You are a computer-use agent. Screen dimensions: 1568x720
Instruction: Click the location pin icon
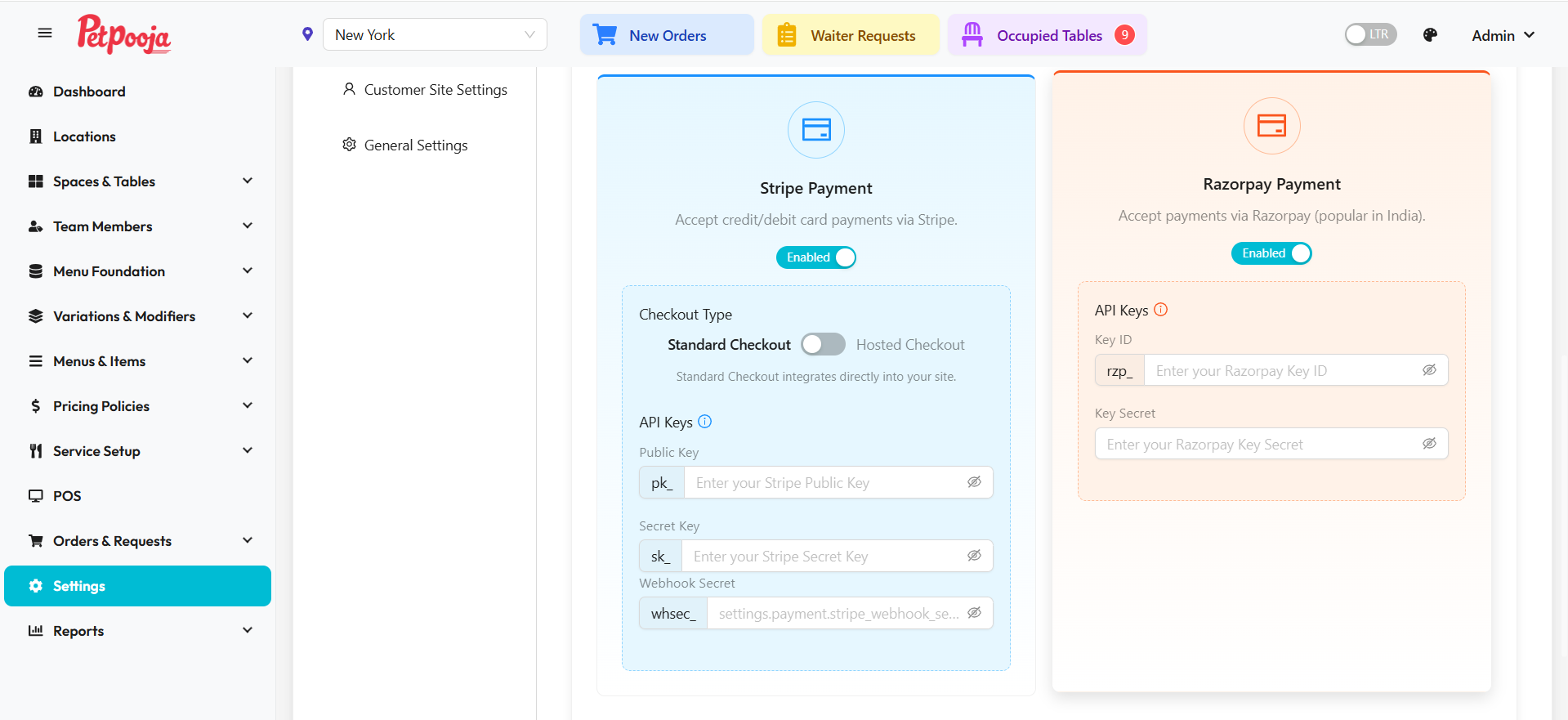point(307,34)
